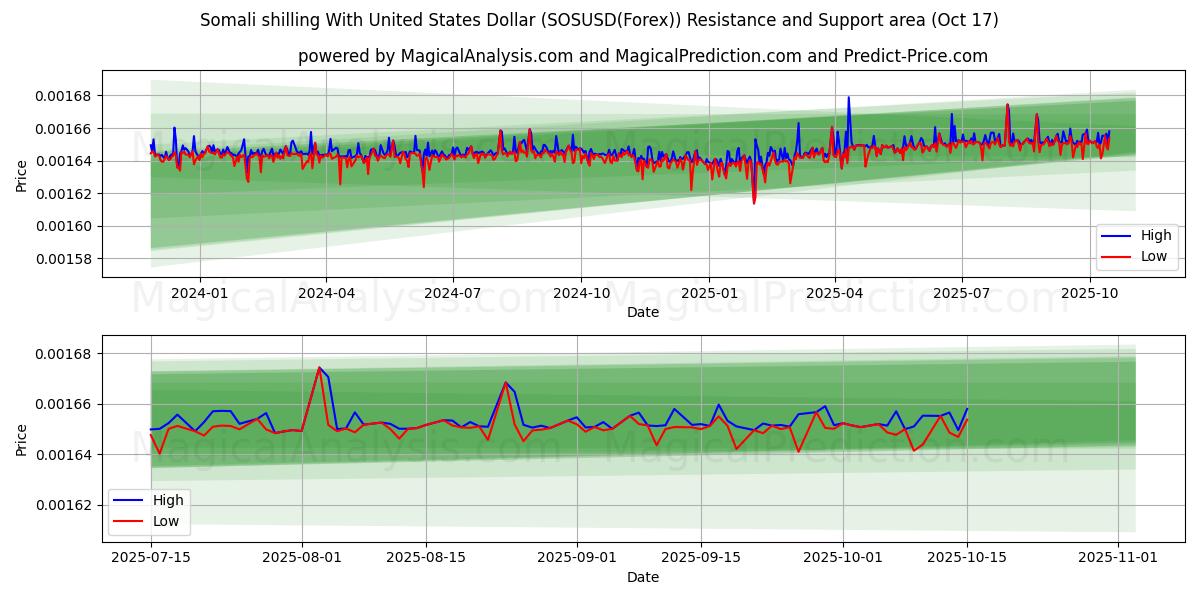The width and height of the screenshot is (1200, 600).
Task: Click the 'powered by MagicalAnalysis.com' subtitle
Action: (642, 56)
